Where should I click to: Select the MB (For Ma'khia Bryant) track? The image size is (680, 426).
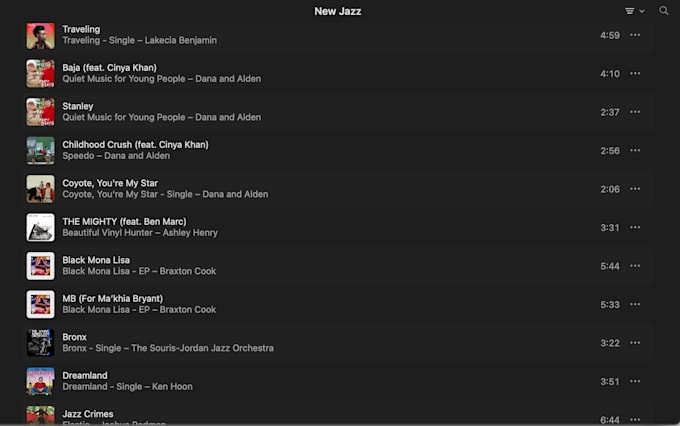coord(339,304)
